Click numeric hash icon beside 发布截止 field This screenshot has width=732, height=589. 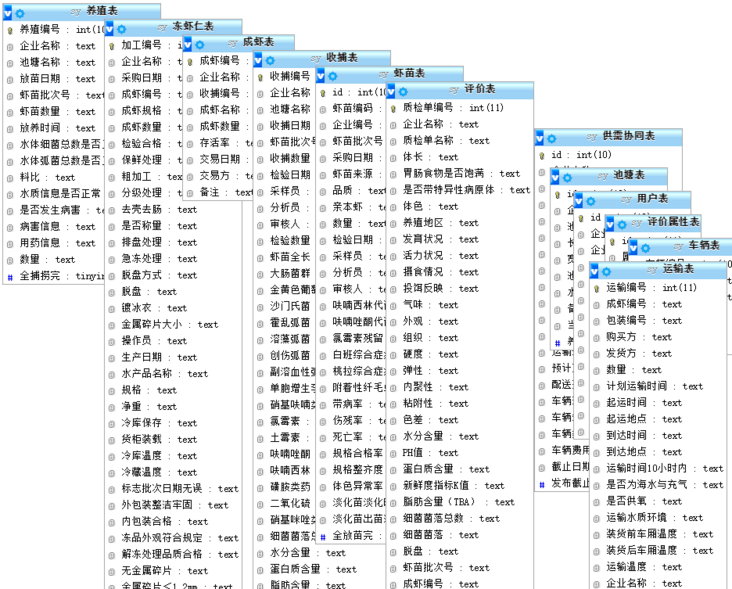click(542, 484)
